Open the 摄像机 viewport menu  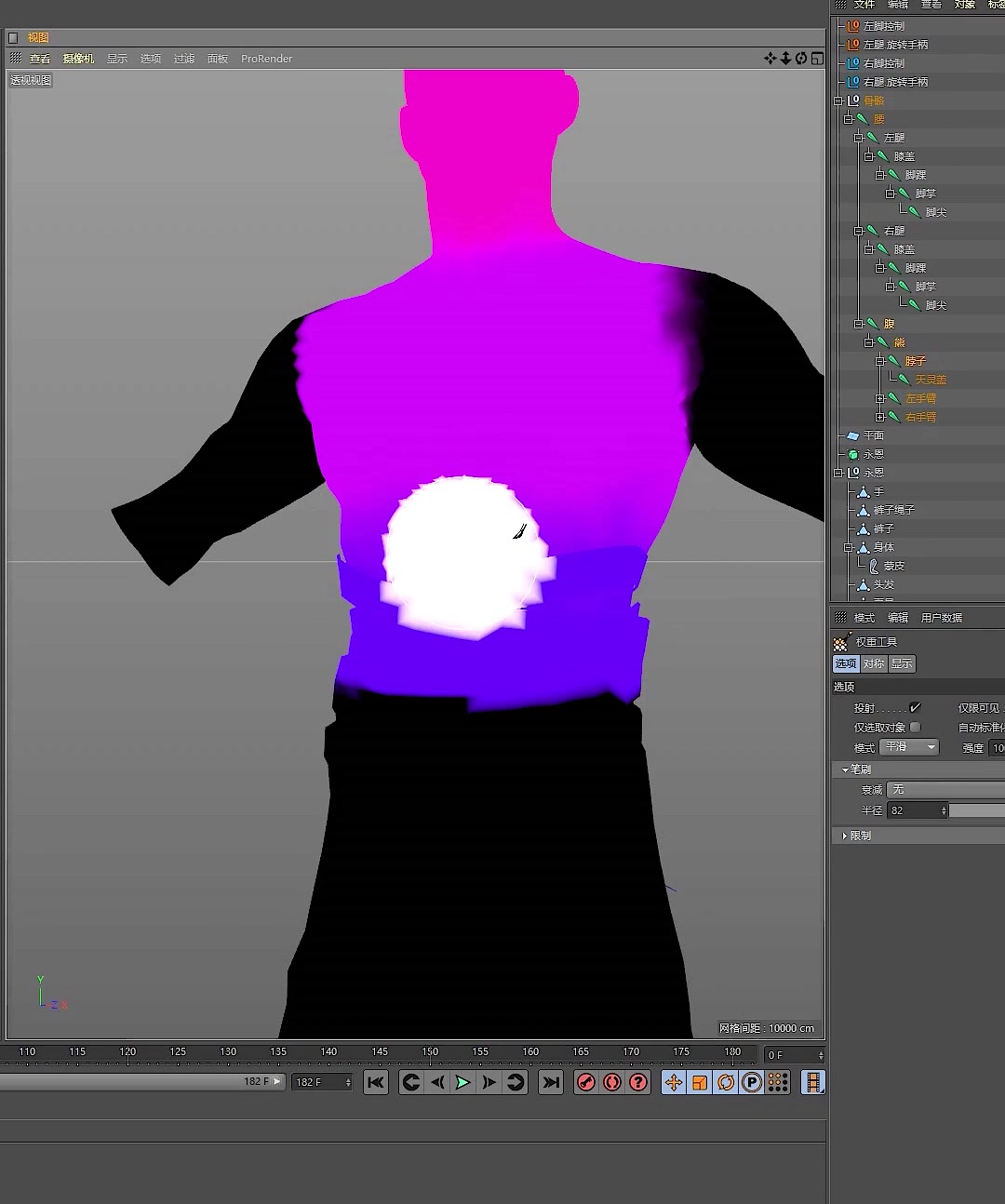(78, 59)
